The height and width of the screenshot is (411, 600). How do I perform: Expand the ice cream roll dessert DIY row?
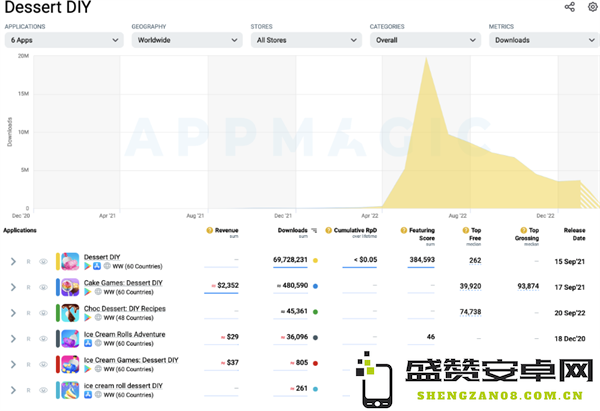tap(13, 390)
